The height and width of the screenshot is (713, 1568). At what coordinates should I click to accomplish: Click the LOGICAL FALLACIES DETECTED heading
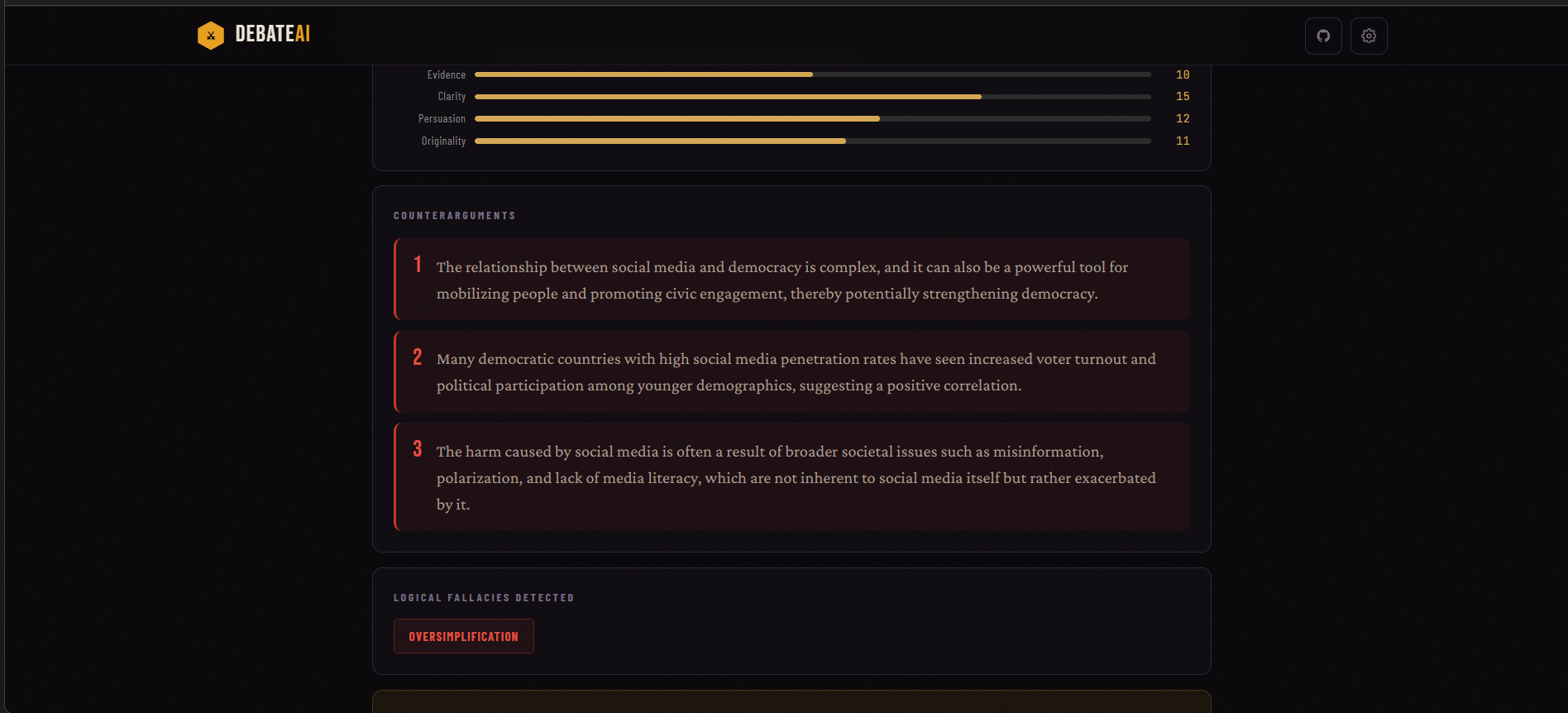pos(484,598)
